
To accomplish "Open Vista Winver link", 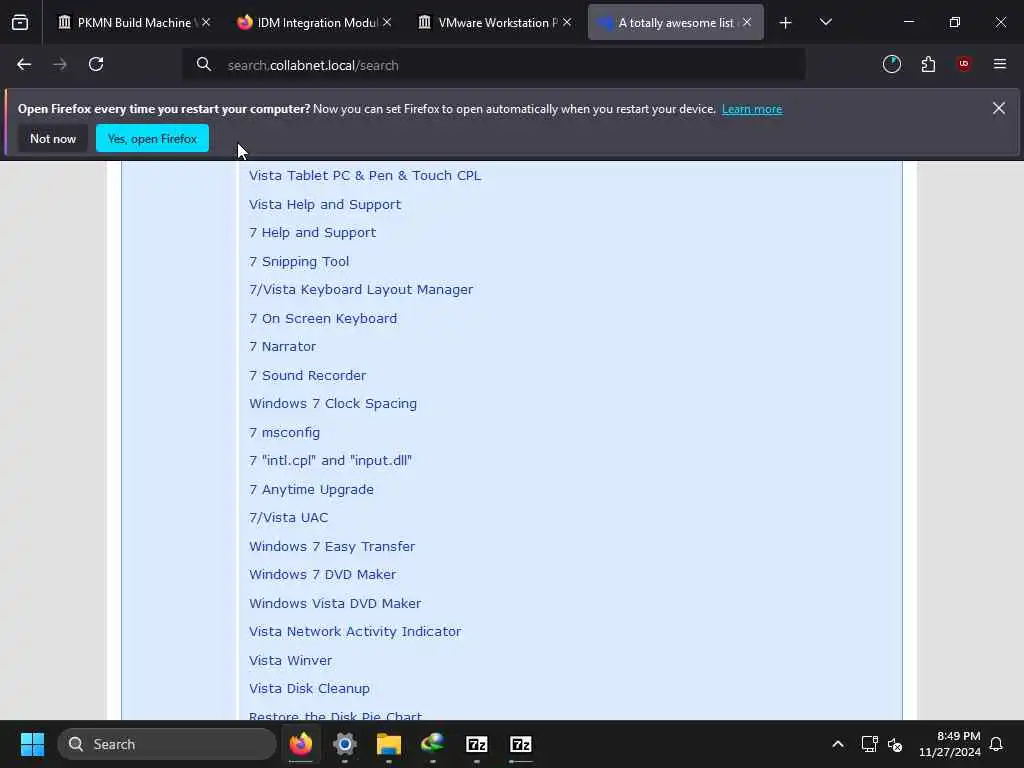I will 291,660.
